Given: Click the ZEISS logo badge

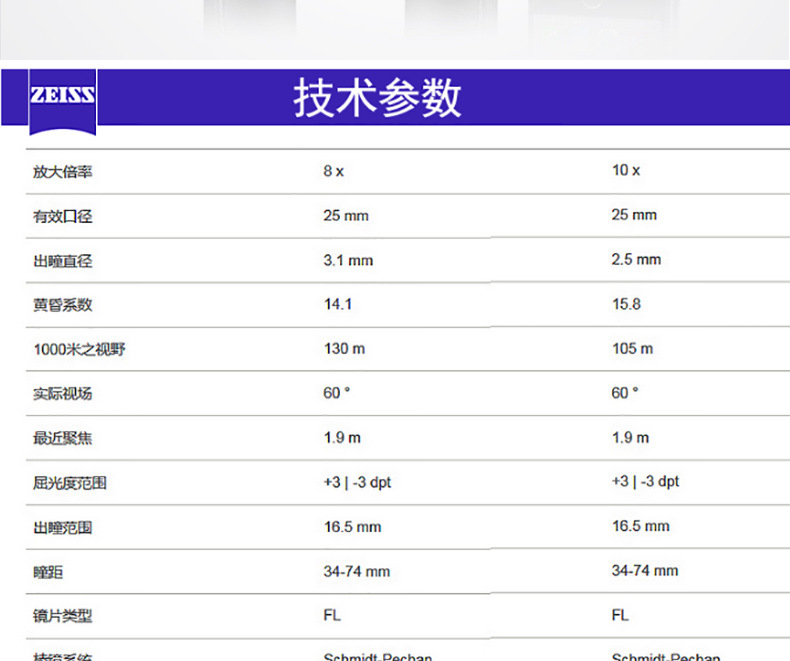Looking at the screenshot, I should click(x=62, y=102).
